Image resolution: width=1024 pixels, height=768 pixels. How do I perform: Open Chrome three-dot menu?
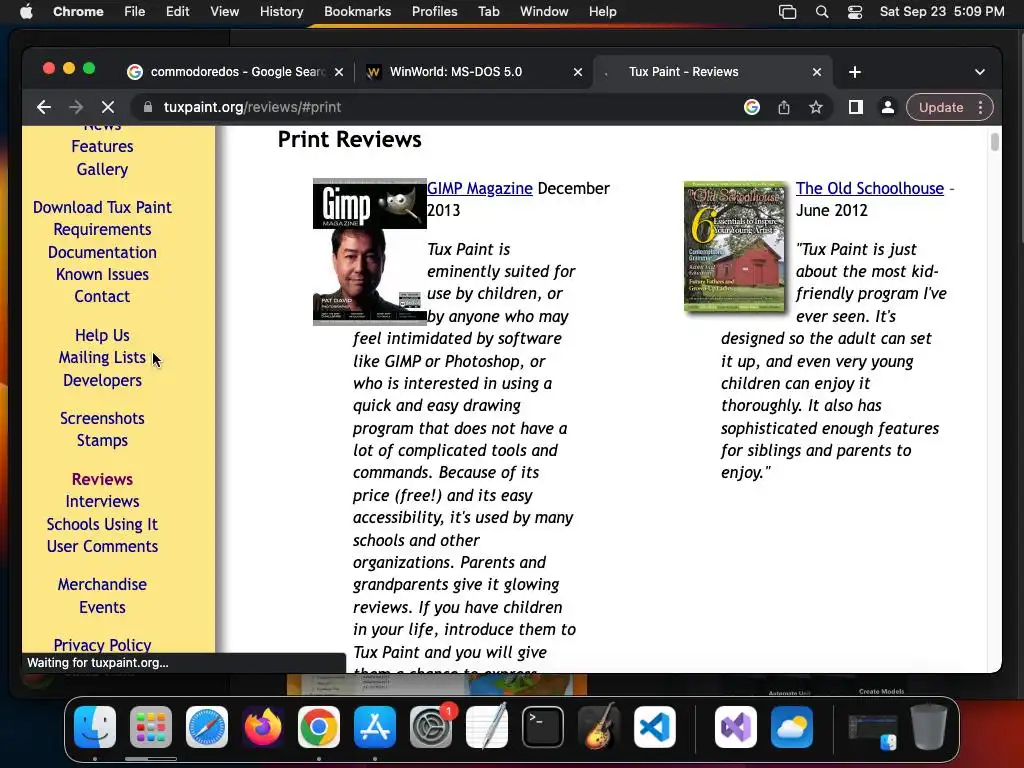(x=980, y=107)
